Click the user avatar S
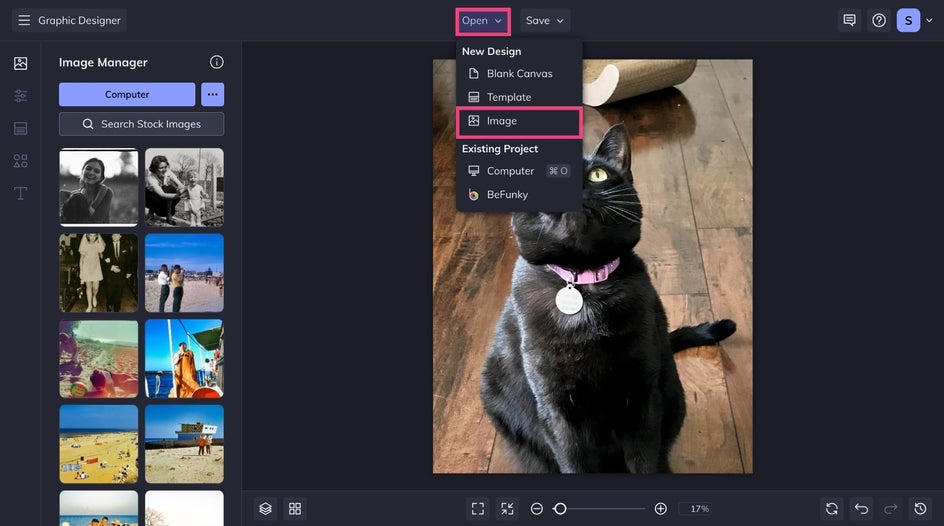 tap(908, 20)
